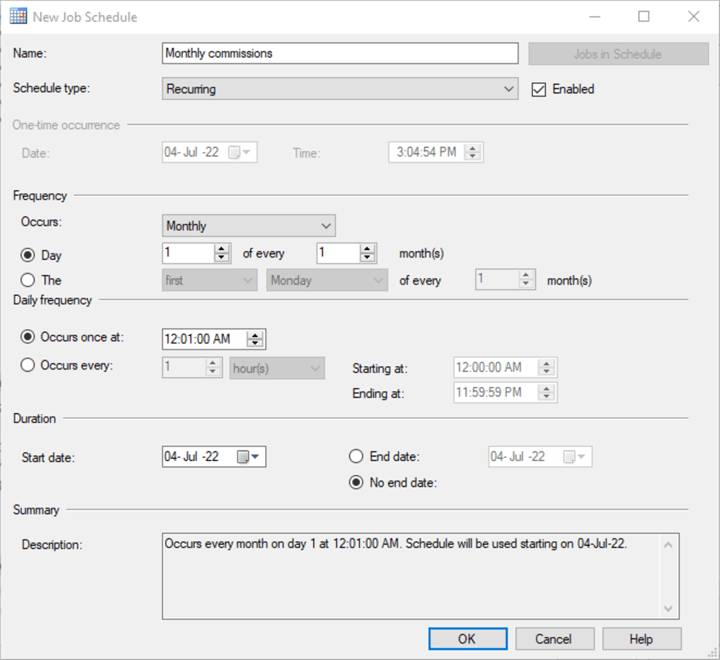The image size is (720, 660).
Task: Click the Description scrollbar down arrow
Action: [x=669, y=609]
